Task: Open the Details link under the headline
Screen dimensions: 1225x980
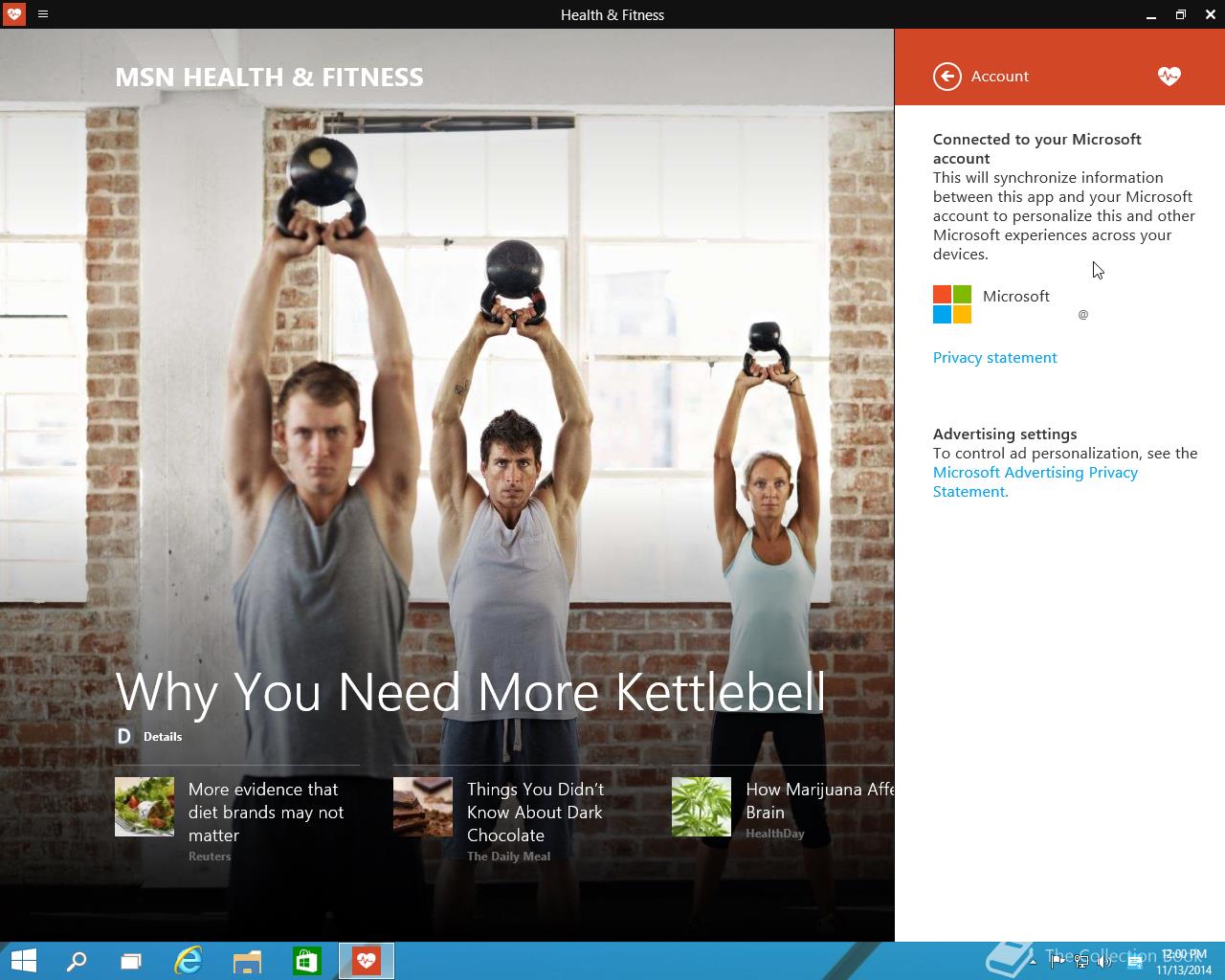Action: tap(163, 737)
